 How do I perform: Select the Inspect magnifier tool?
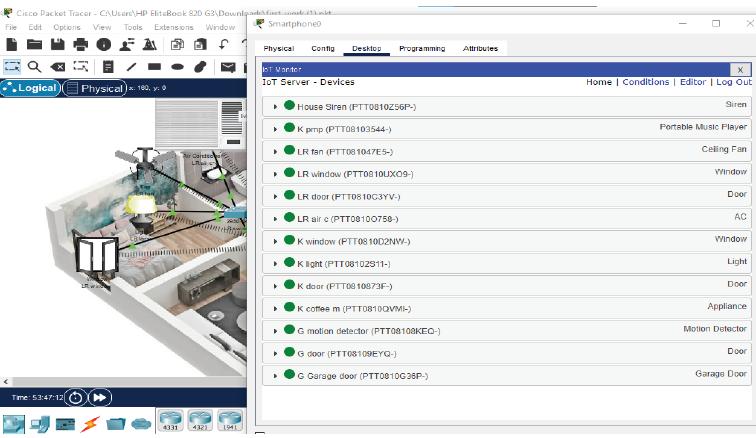[x=34, y=67]
